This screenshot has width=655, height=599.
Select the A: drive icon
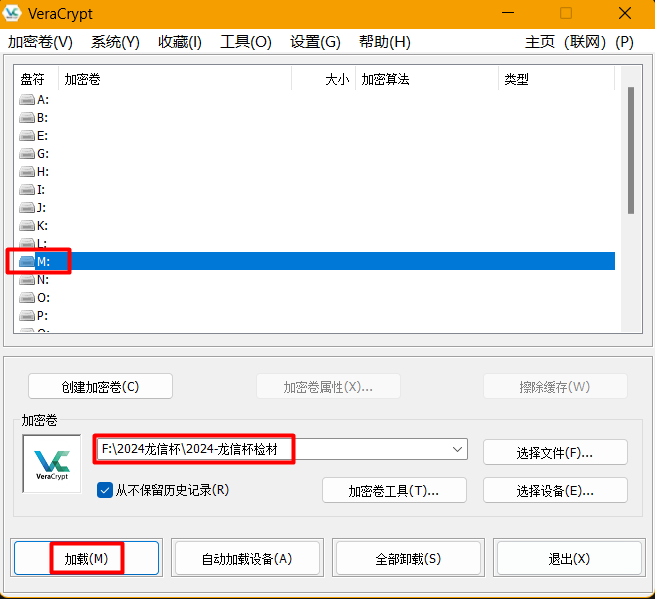click(27, 100)
